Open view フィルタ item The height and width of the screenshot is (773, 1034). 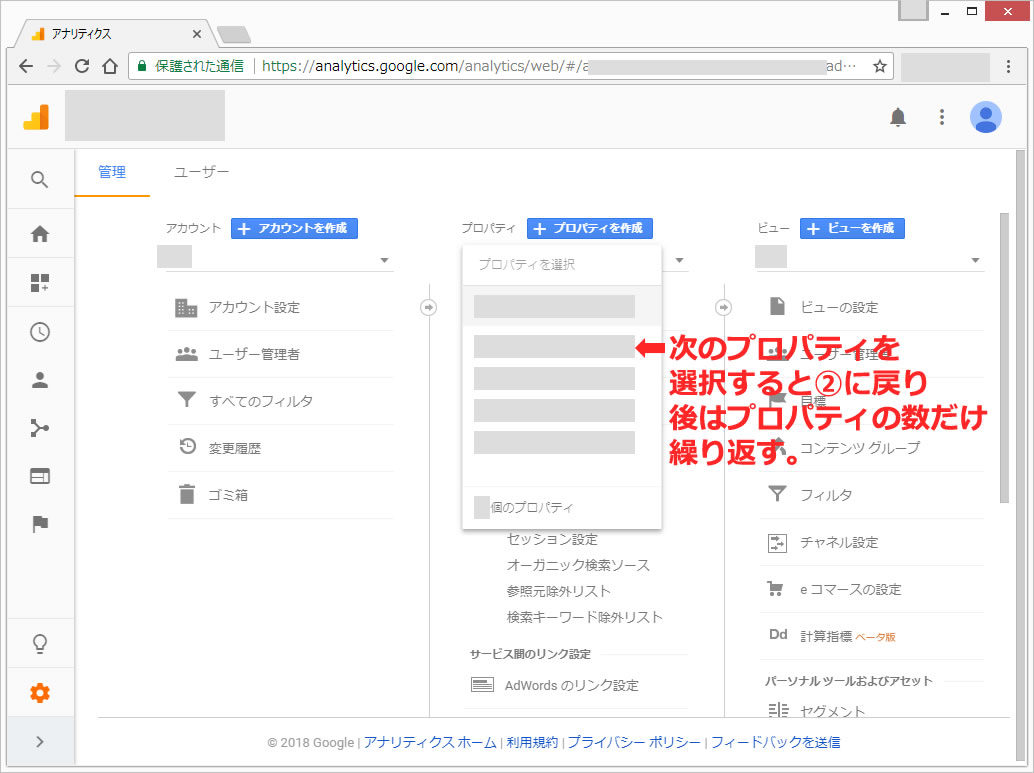point(826,495)
